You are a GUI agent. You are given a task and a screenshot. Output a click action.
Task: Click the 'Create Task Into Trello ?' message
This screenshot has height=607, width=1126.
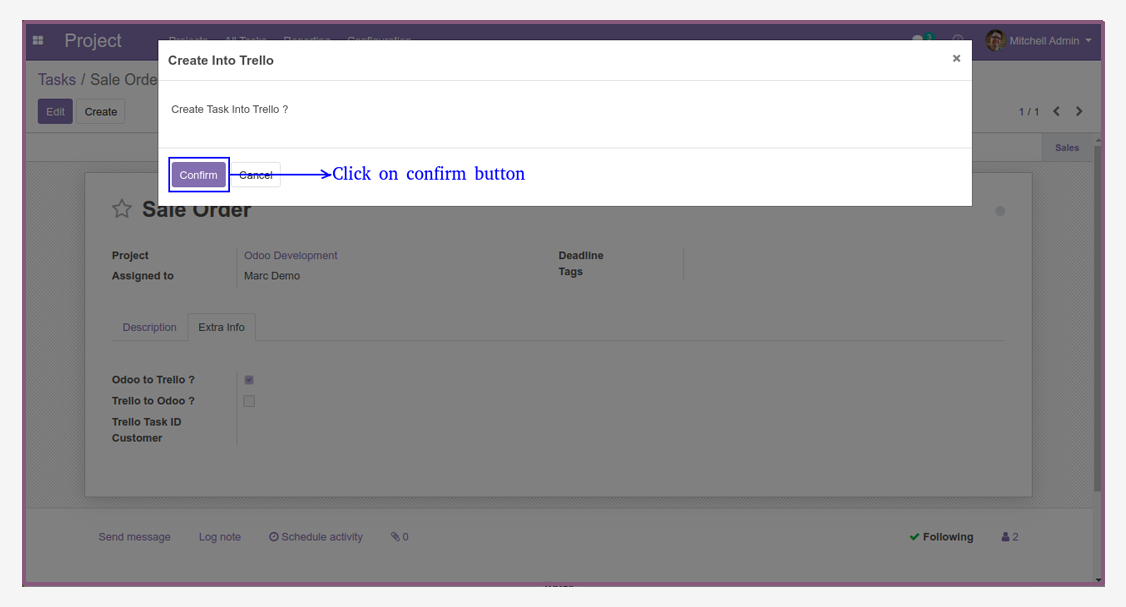(x=230, y=109)
